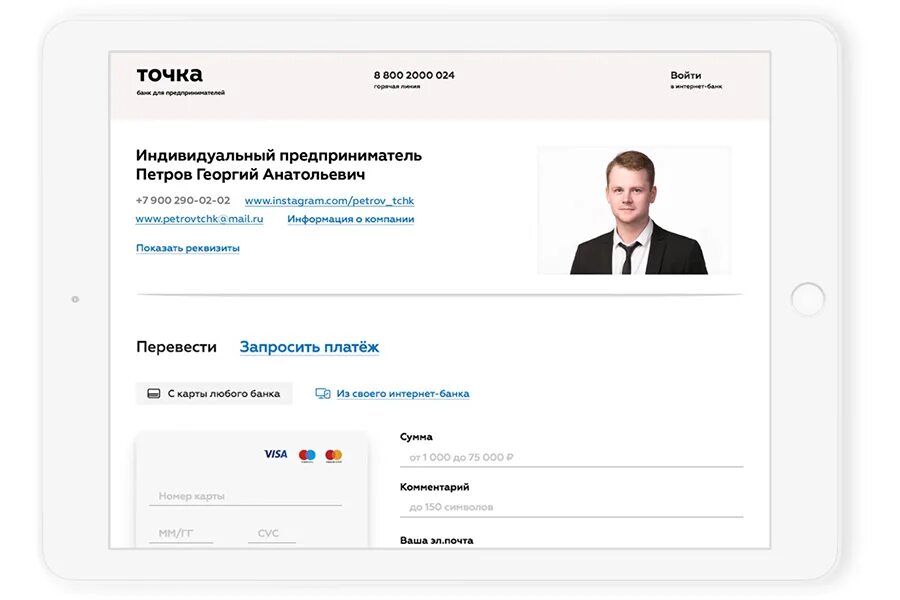
Task: Click the card icon beside 'С карты любого банка'
Action: point(153,393)
